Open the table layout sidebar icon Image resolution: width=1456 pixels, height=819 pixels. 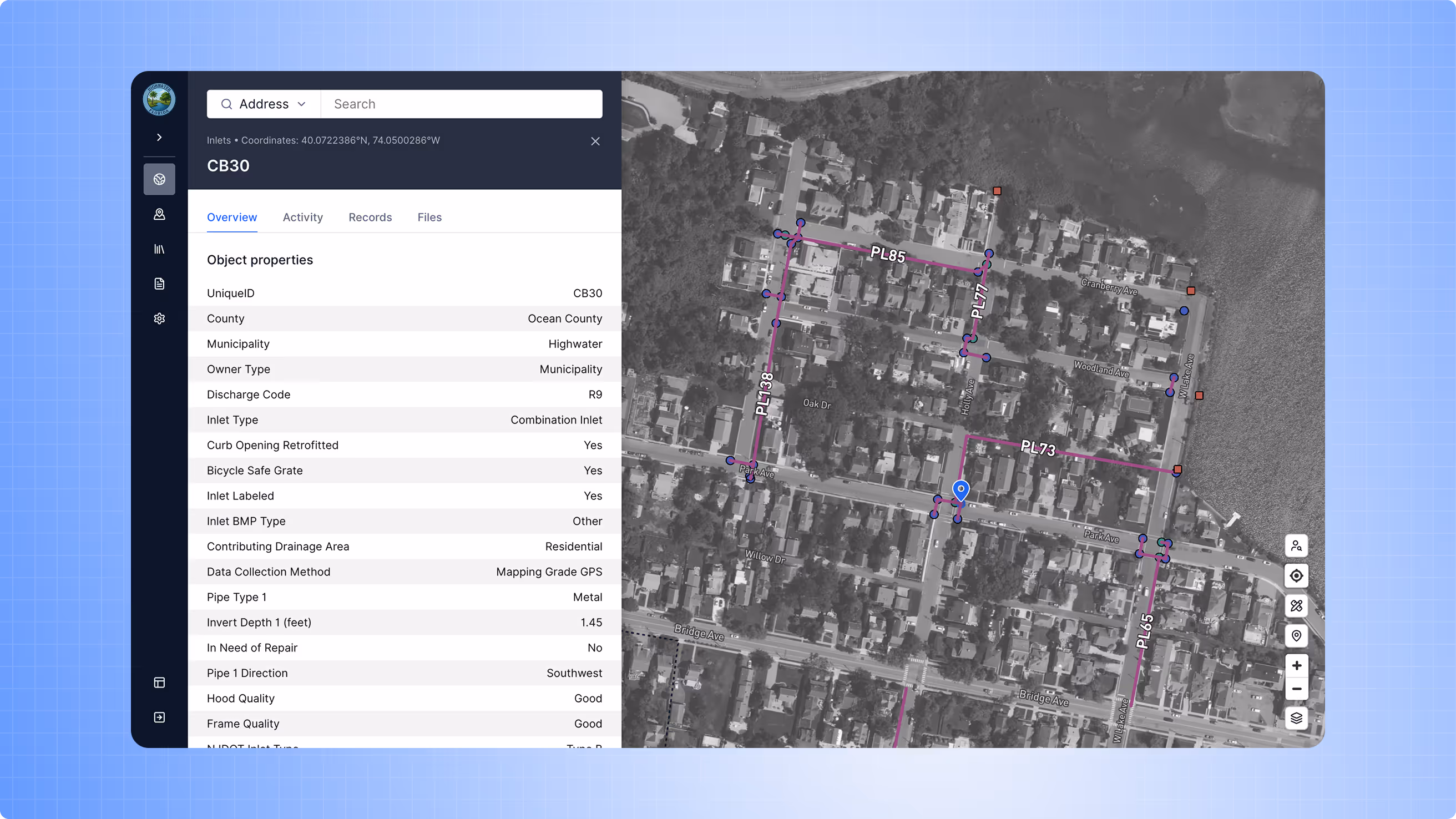pyautogui.click(x=159, y=682)
